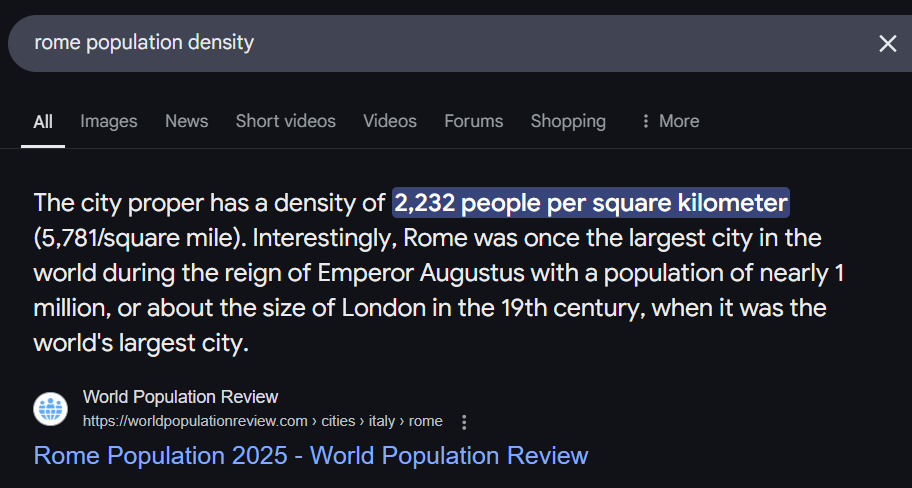Go to the Videos tab
The width and height of the screenshot is (912, 488).
[x=390, y=121]
